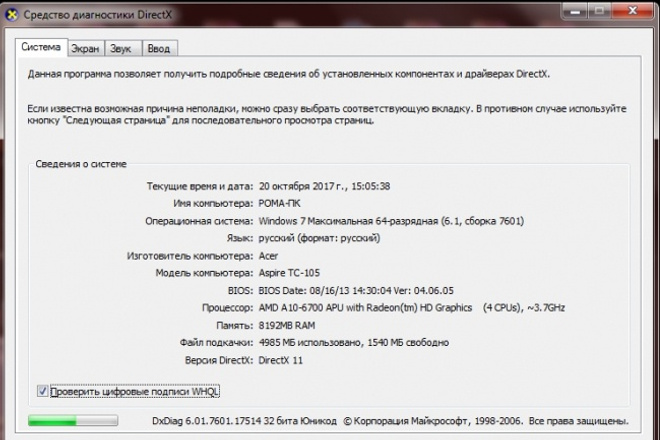Click the Файл подкачки label

[x=216, y=343]
